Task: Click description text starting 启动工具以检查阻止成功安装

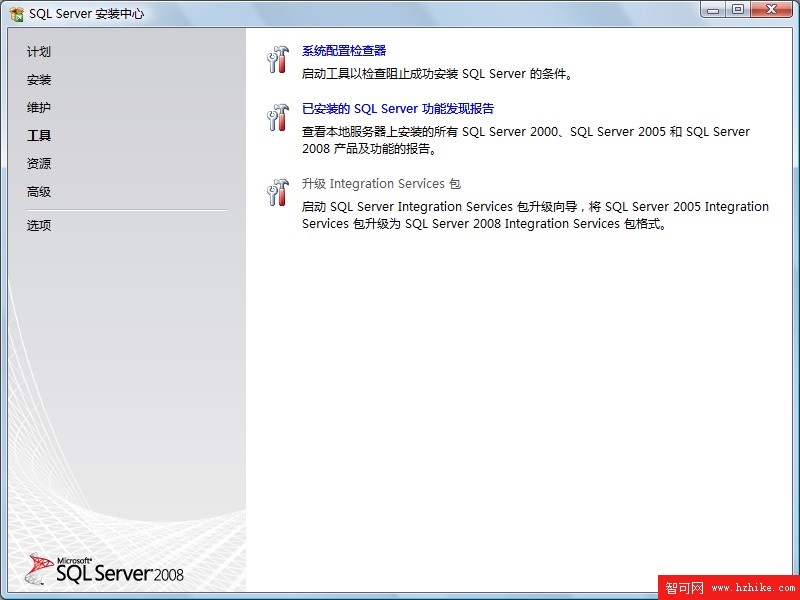Action: (x=438, y=74)
